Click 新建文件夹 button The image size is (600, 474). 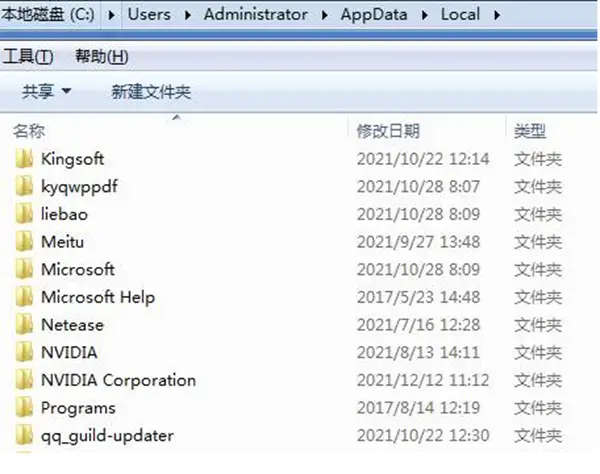pos(151,92)
